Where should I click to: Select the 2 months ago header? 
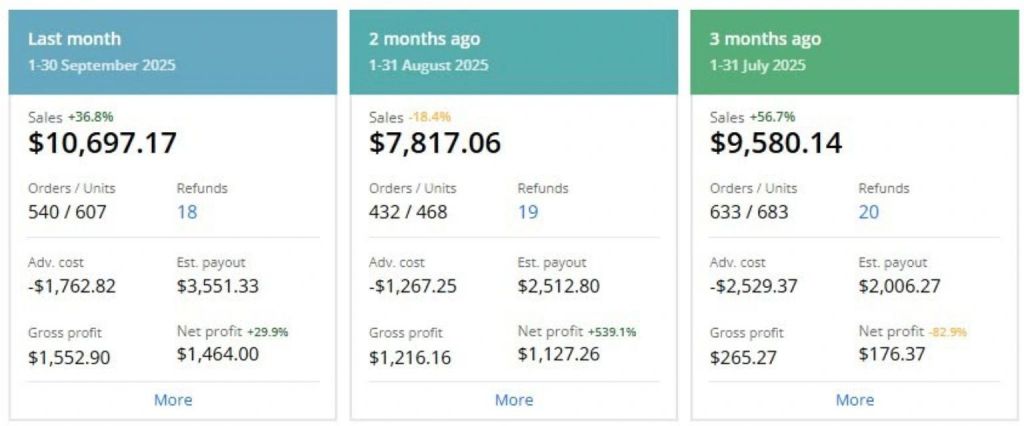(x=424, y=39)
